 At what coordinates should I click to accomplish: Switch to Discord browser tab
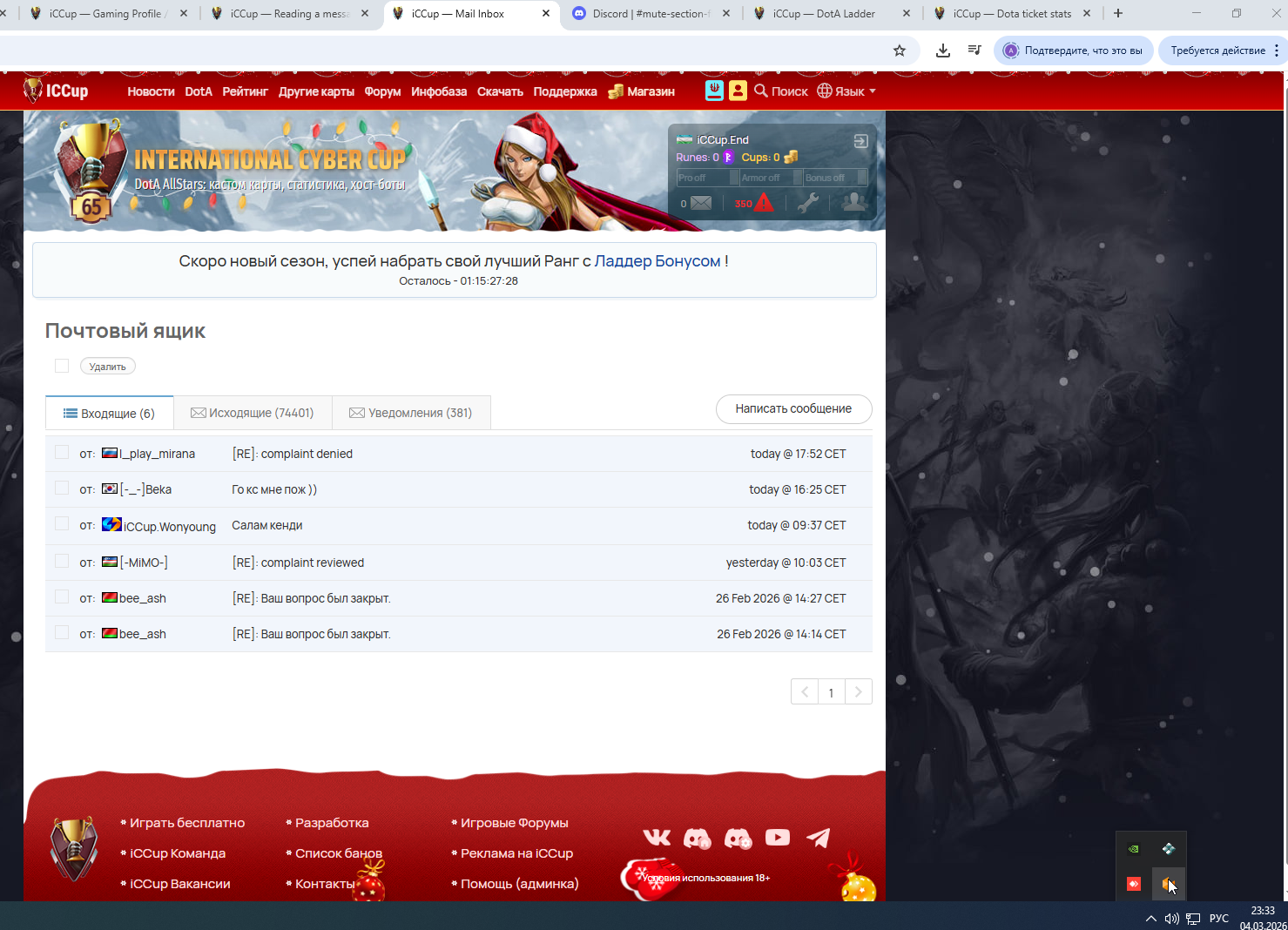coord(652,14)
